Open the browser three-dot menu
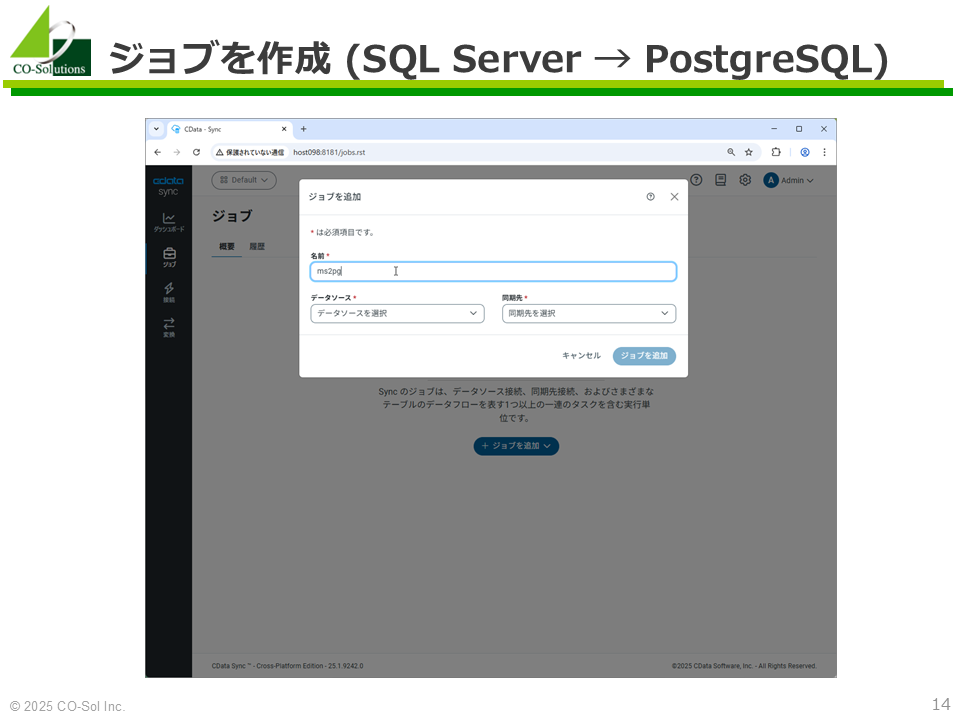 [x=824, y=152]
